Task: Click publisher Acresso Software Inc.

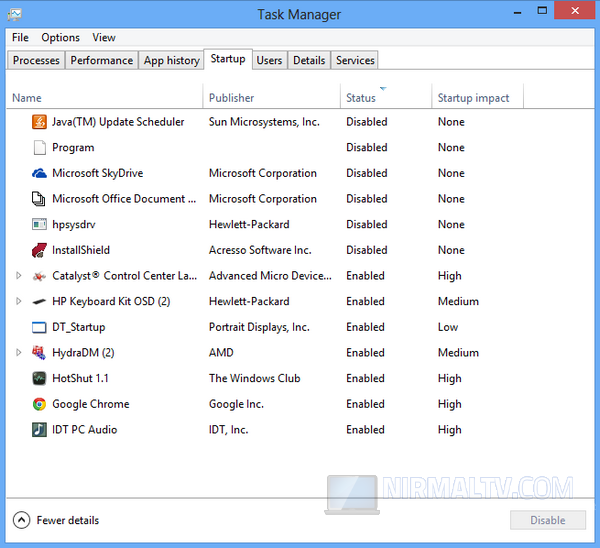Action: click(x=260, y=250)
